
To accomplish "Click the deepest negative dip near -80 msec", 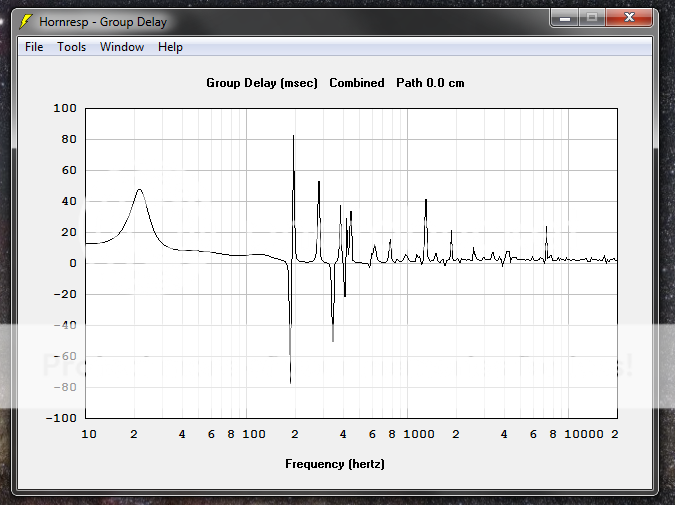I will pos(290,382).
